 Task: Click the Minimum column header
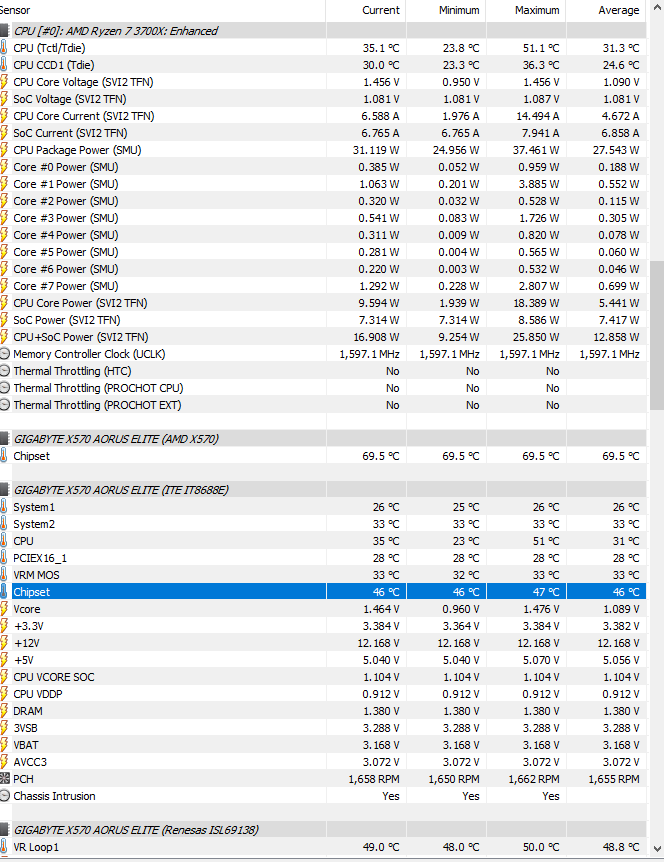pyautogui.click(x=446, y=10)
